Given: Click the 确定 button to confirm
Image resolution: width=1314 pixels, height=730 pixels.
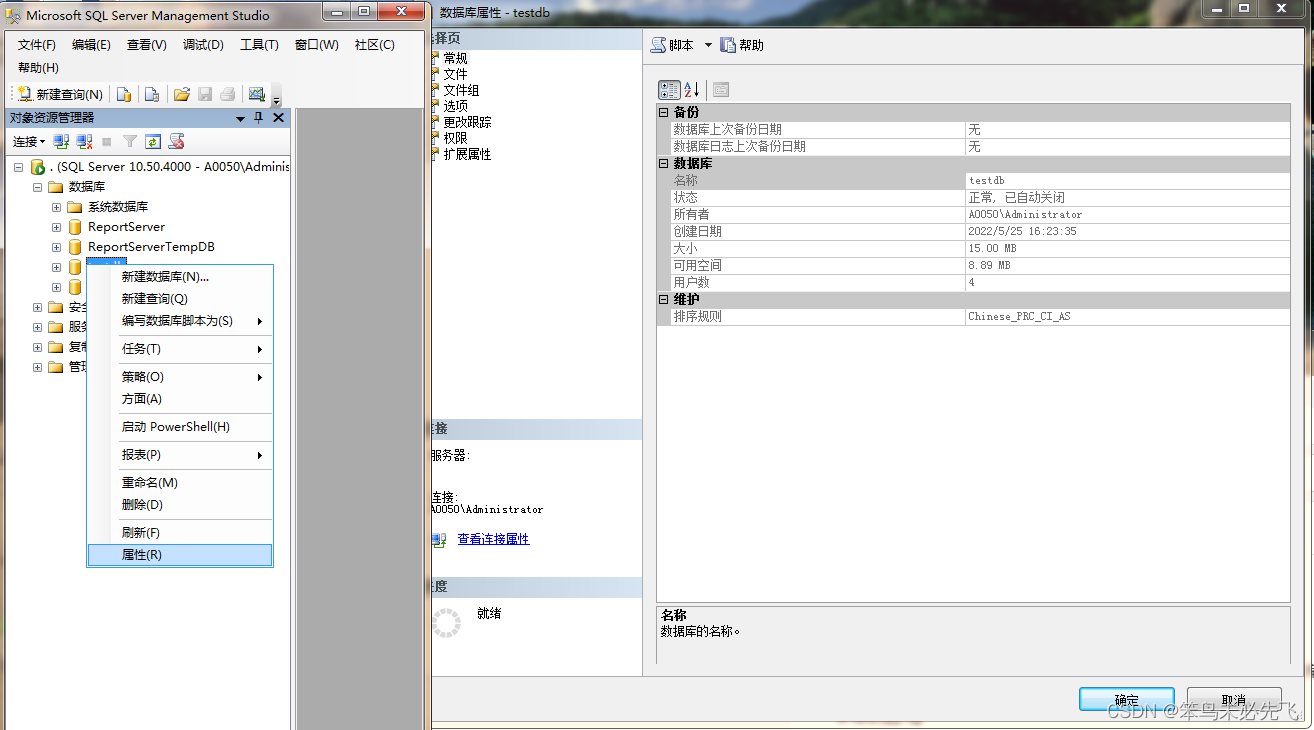Looking at the screenshot, I should [x=1126, y=699].
